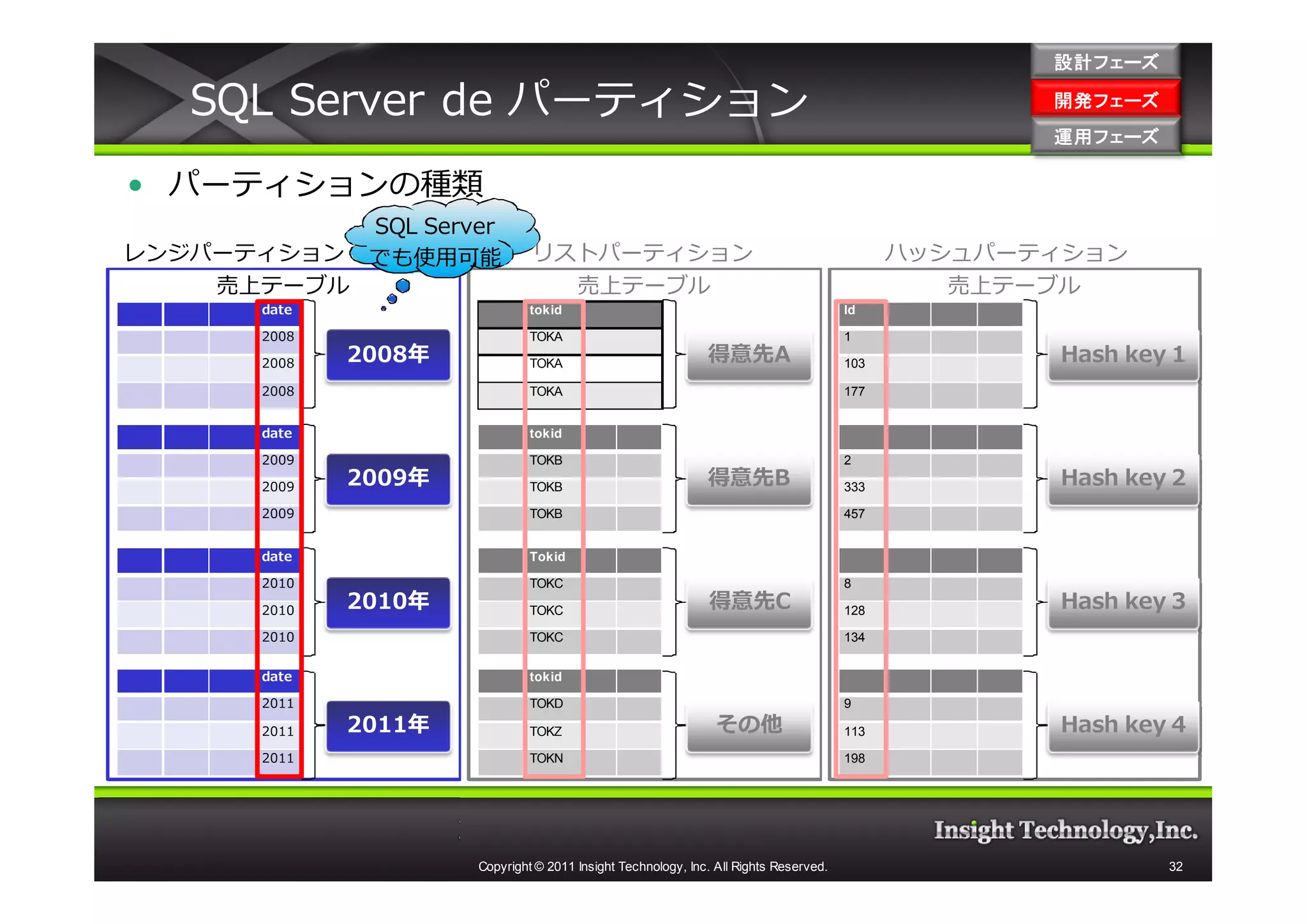
Task: Click the hash id cell 457
Action: (x=861, y=518)
